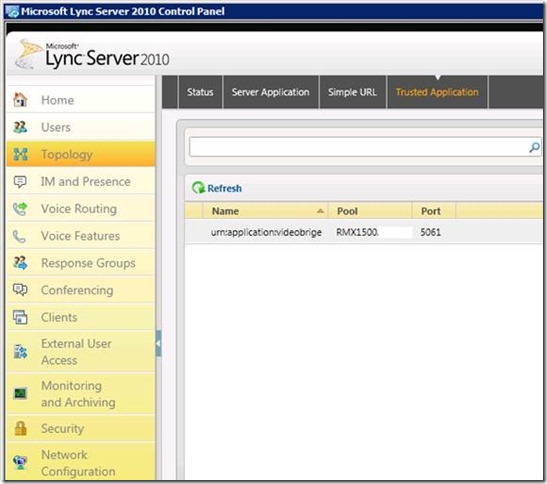The width and height of the screenshot is (547, 484).
Task: Open Voice Routing section
Action: [81, 209]
